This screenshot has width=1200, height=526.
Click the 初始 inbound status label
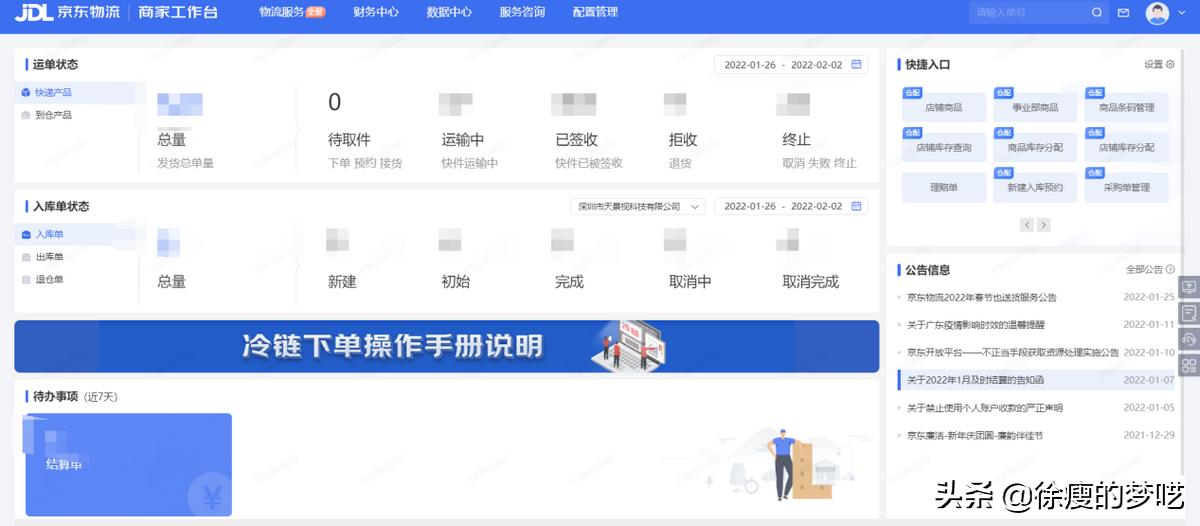click(456, 282)
